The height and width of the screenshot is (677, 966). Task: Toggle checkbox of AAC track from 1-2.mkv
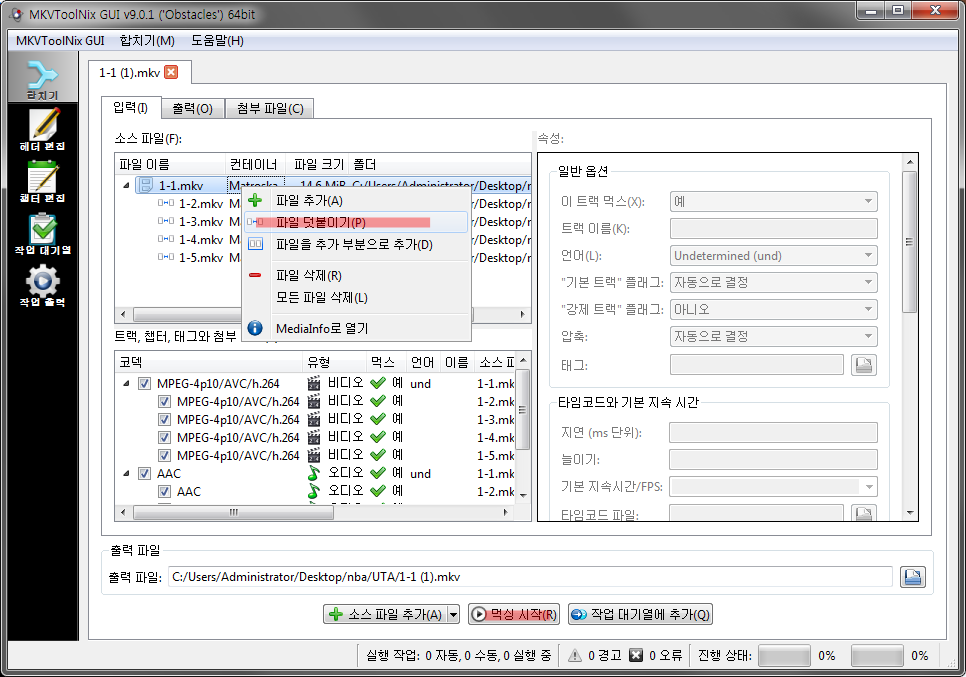tap(164, 491)
